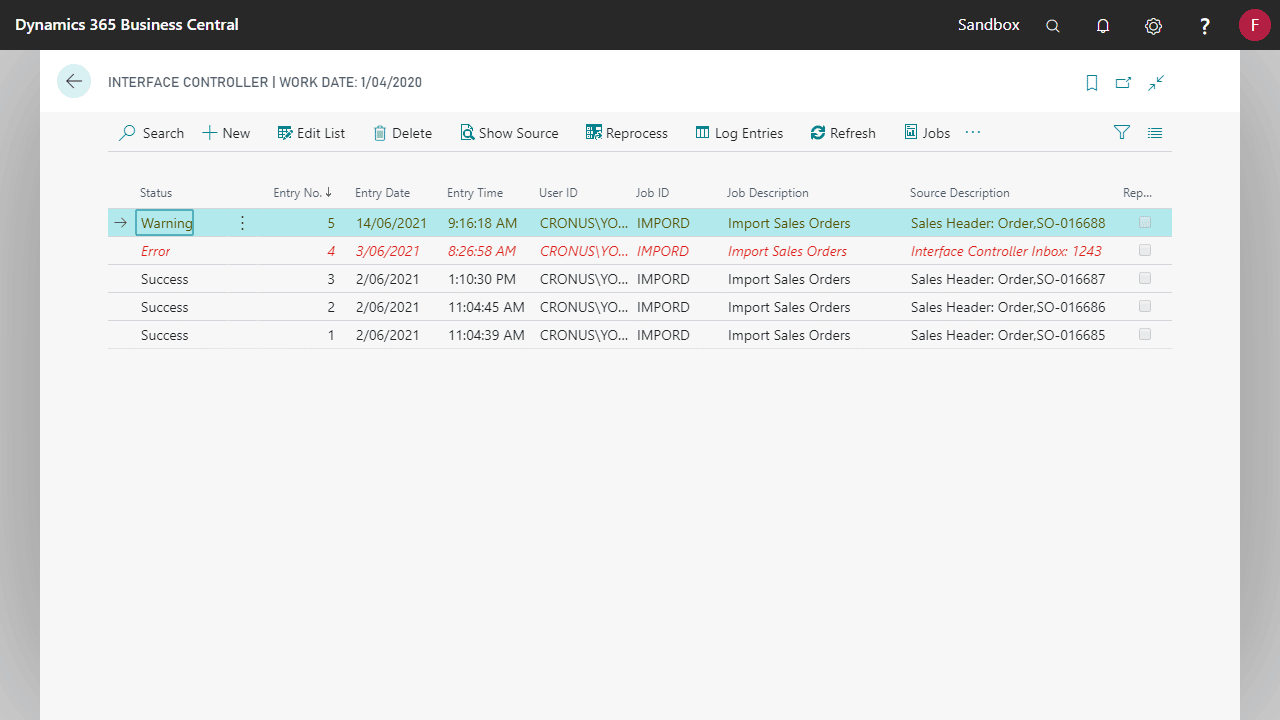Open the filter pane funnel icon

coord(1121,132)
